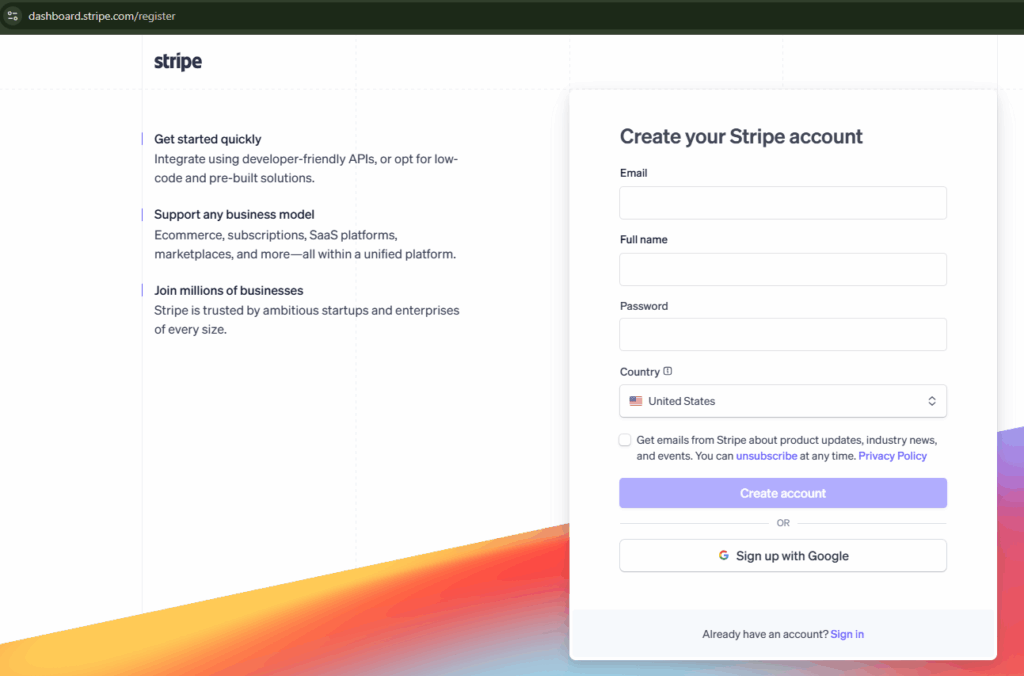Click the site information icon in address bar
This screenshot has width=1024, height=676.
pyautogui.click(x=13, y=16)
